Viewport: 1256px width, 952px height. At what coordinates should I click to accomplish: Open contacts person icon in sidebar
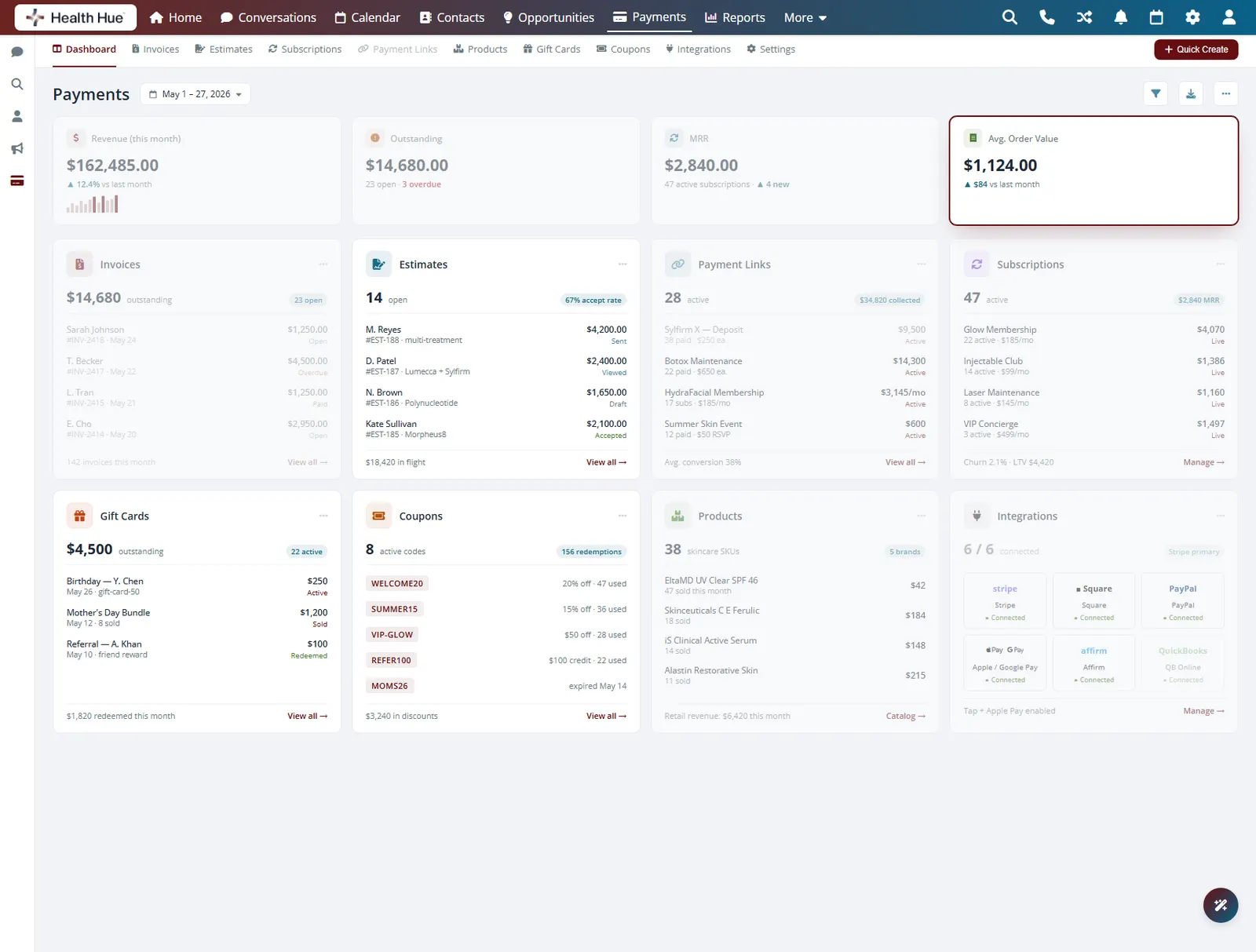[17, 116]
